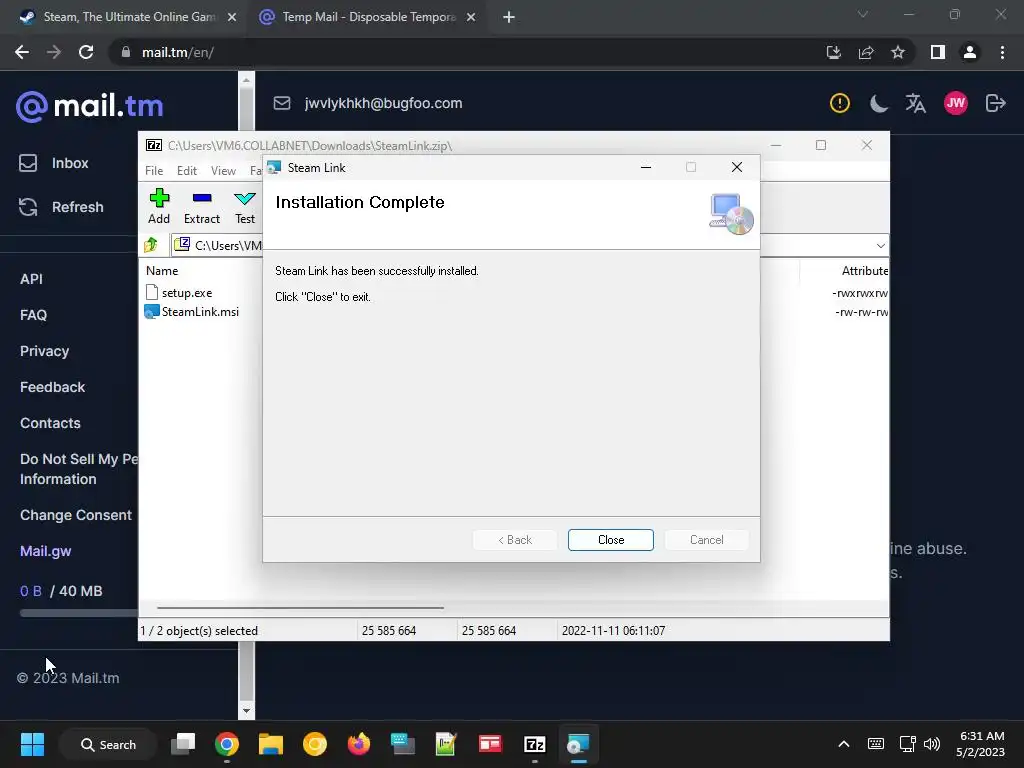Viewport: 1024px width, 768px height.
Task: Open the language translate icon on mail.tm
Action: [916, 103]
